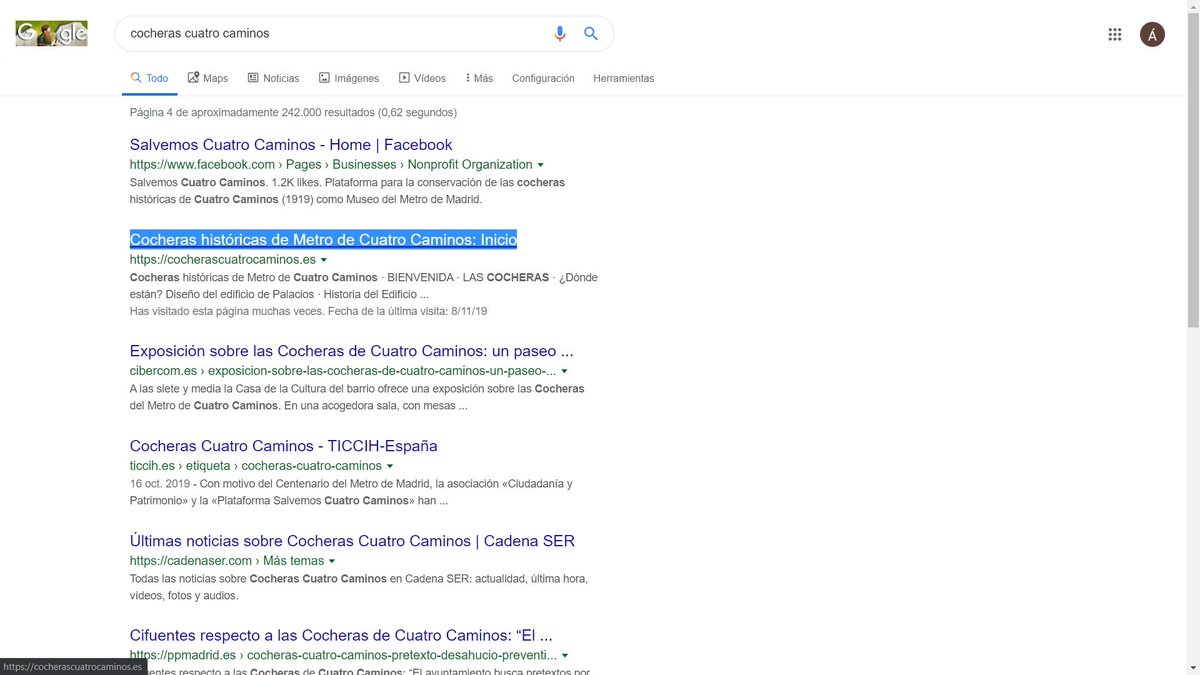This screenshot has width=1200, height=675.
Task: Select the Todo results tab
Action: (x=149, y=78)
